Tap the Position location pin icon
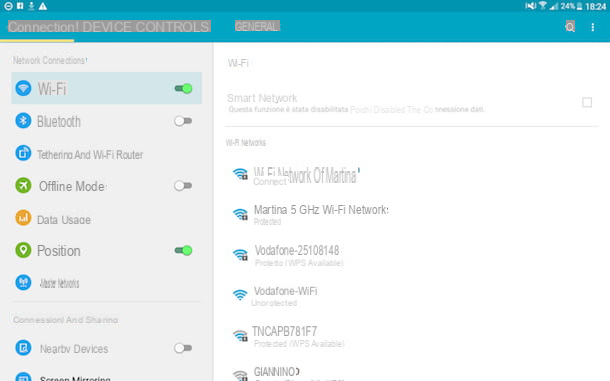Image resolution: width=610 pixels, height=381 pixels. pyautogui.click(x=23, y=250)
